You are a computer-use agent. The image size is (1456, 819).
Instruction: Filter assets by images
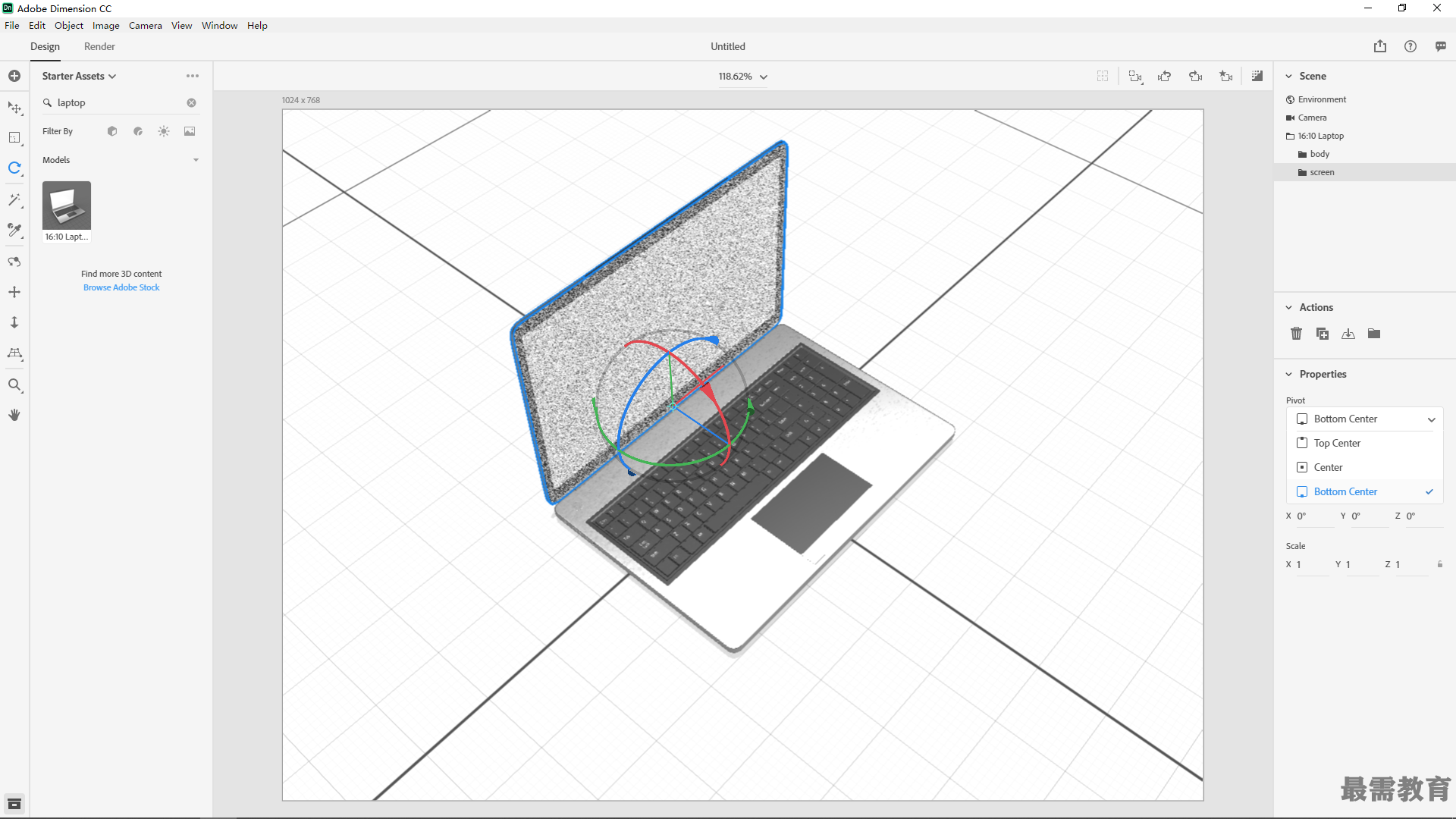tap(190, 131)
